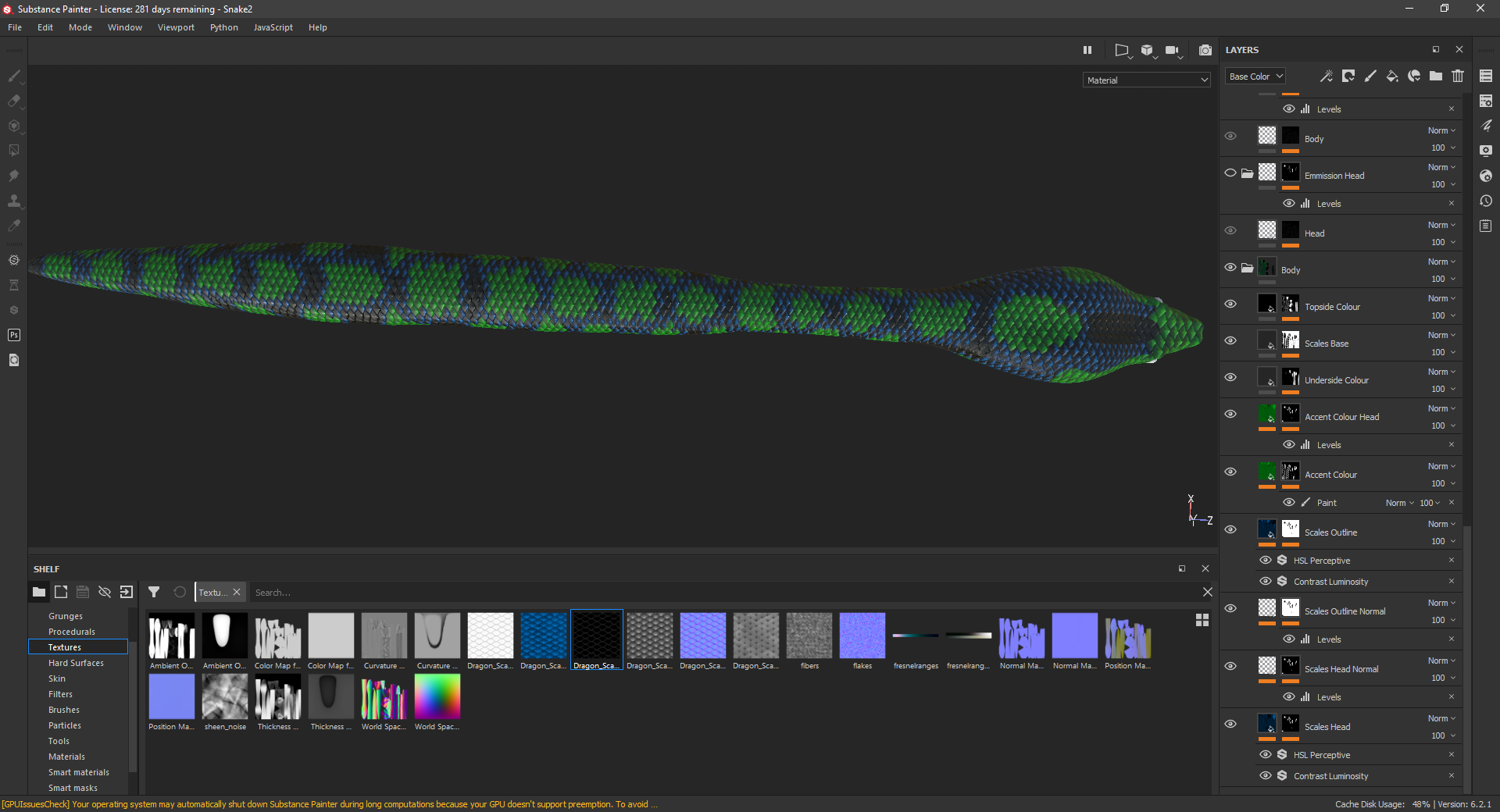The width and height of the screenshot is (1500, 812).
Task: Open the Base Color channel dropdown
Action: pyautogui.click(x=1255, y=76)
